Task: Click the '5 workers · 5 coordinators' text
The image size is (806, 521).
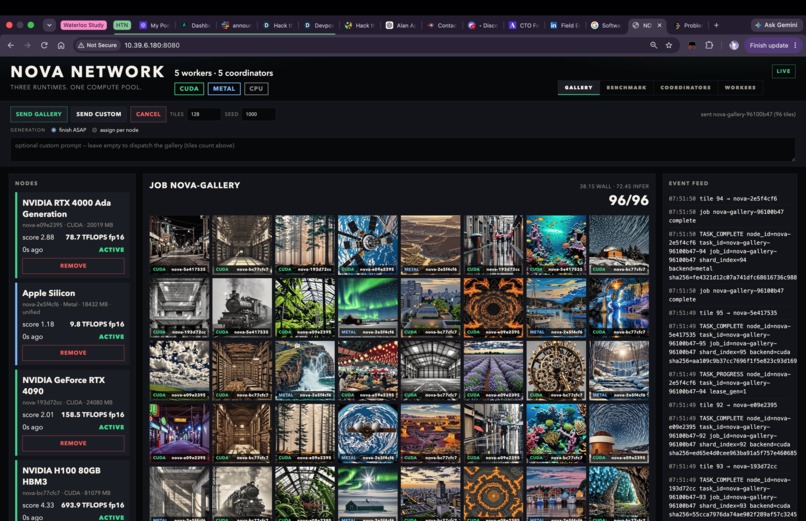Action: point(224,73)
